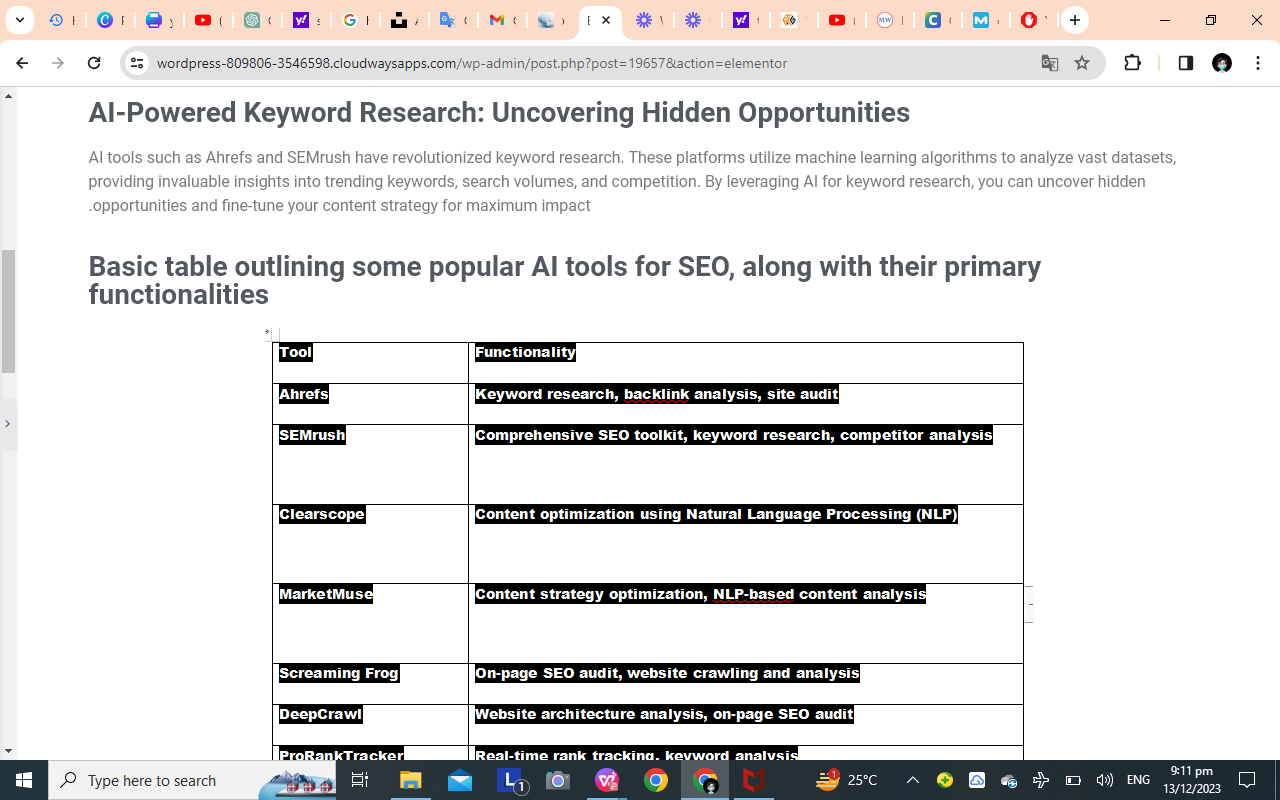1280x800 pixels.
Task: Open the battery status icon
Action: pyautogui.click(x=1073, y=780)
